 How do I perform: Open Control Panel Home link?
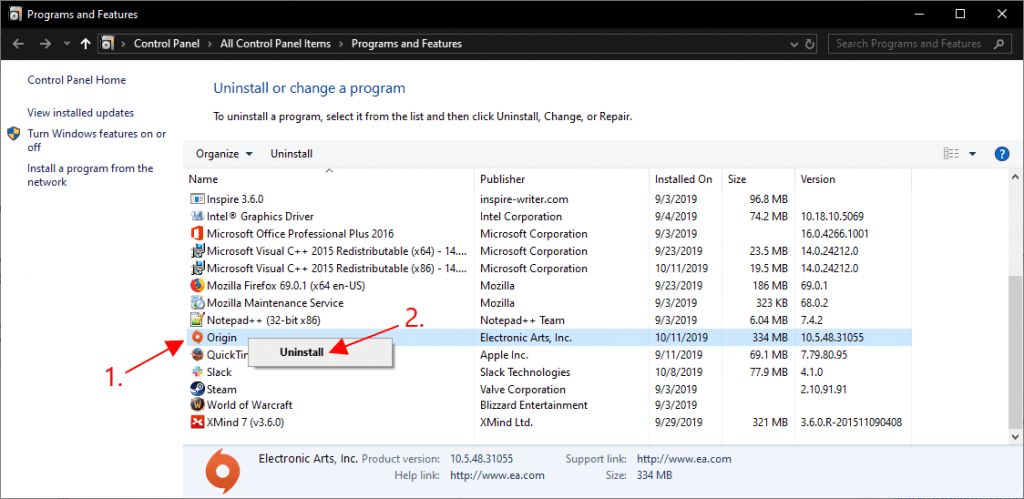tap(77, 80)
